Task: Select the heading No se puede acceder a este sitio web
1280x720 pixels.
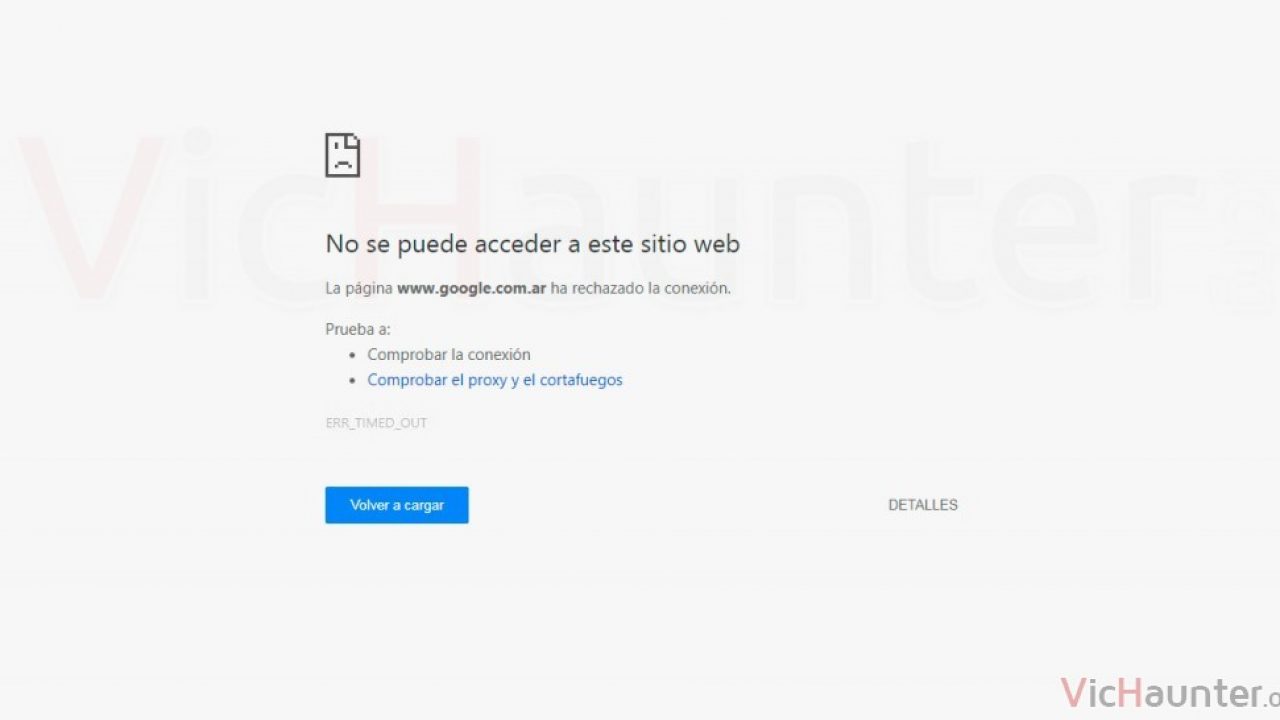Action: [533, 243]
